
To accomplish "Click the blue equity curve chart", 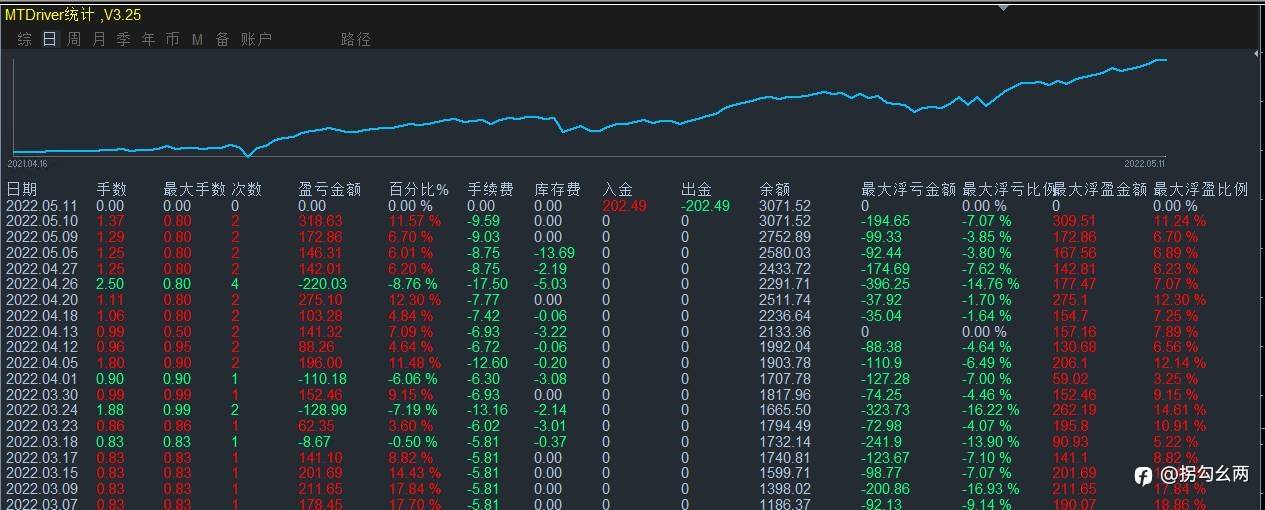I will click(590, 108).
